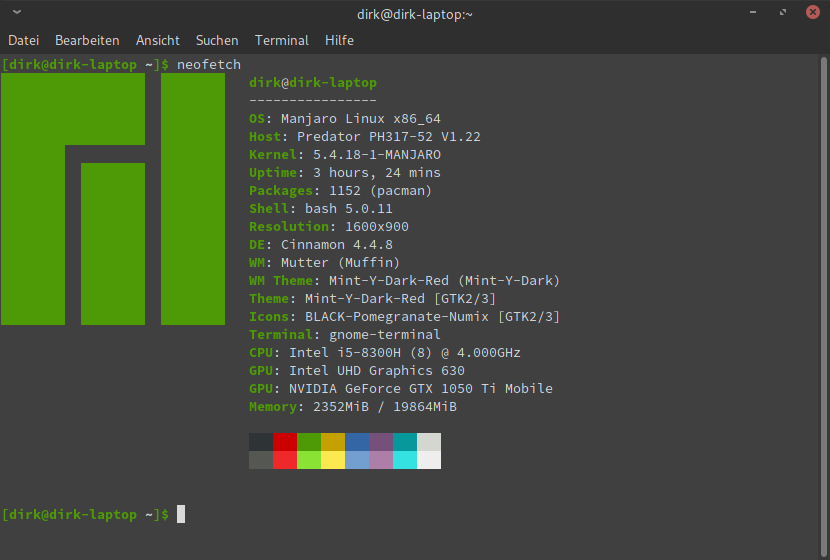The width and height of the screenshot is (830, 560).
Task: Open the Bearbeiten menu
Action: click(87, 40)
